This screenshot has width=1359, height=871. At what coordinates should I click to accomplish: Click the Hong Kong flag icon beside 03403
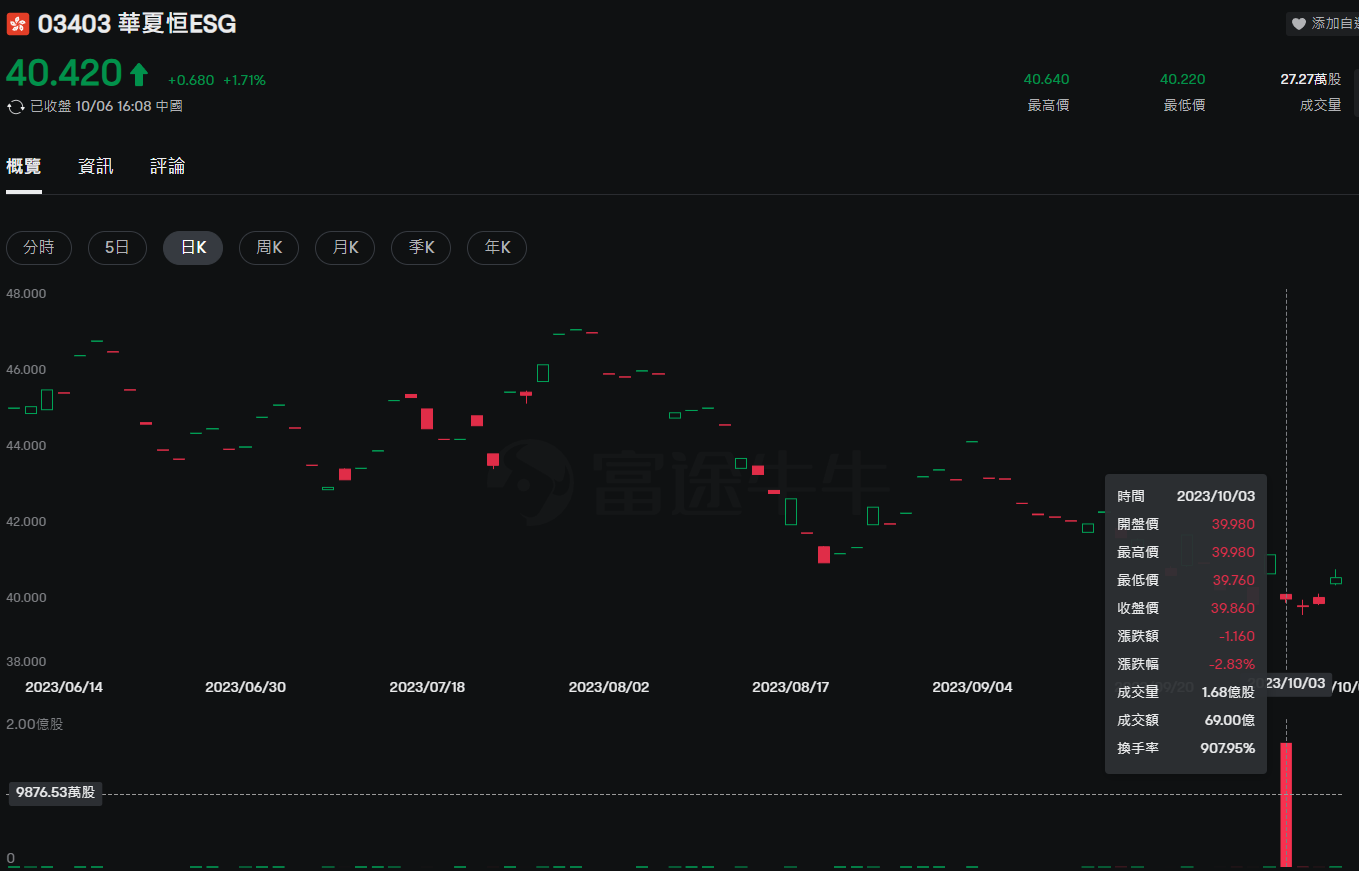pyautogui.click(x=18, y=25)
